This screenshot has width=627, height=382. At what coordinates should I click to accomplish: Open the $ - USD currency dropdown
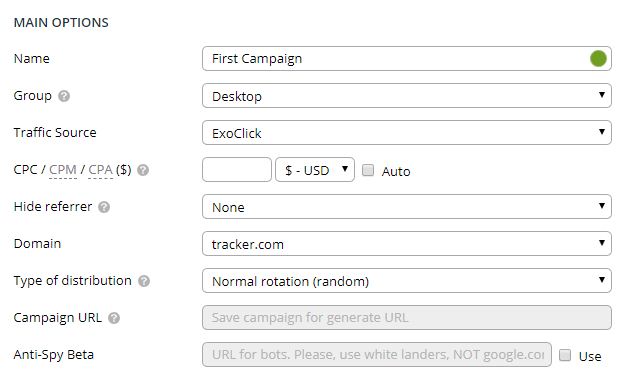tap(315, 170)
